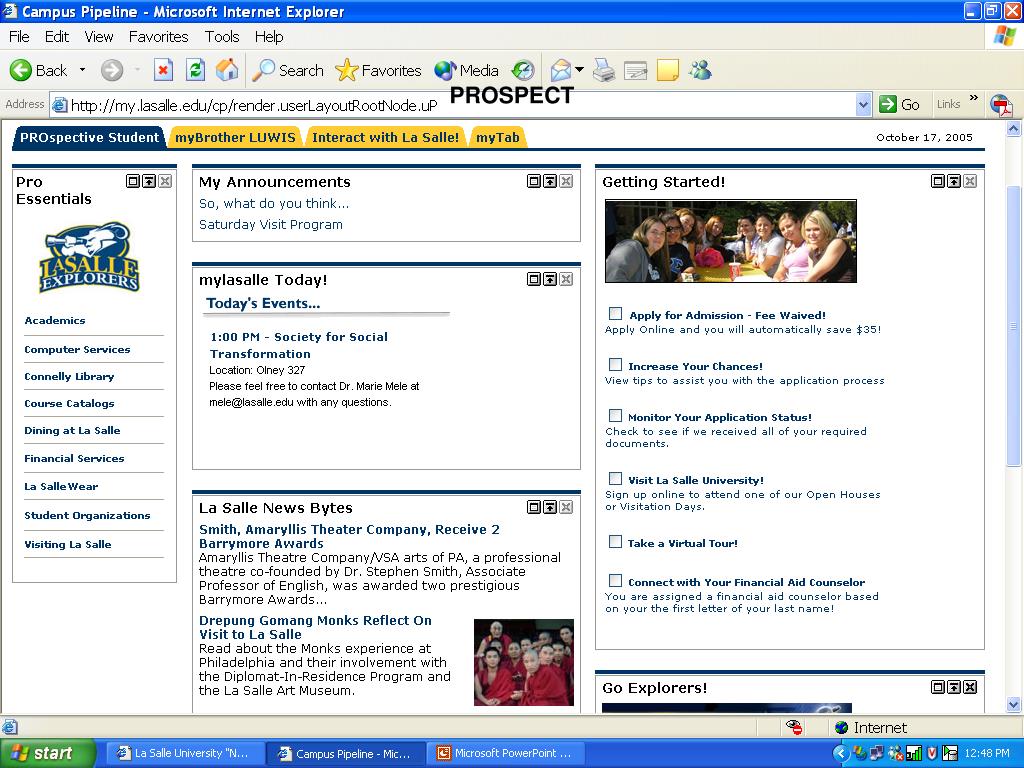The height and width of the screenshot is (768, 1024).
Task: Open the Connelly Library link
Action: [69, 376]
